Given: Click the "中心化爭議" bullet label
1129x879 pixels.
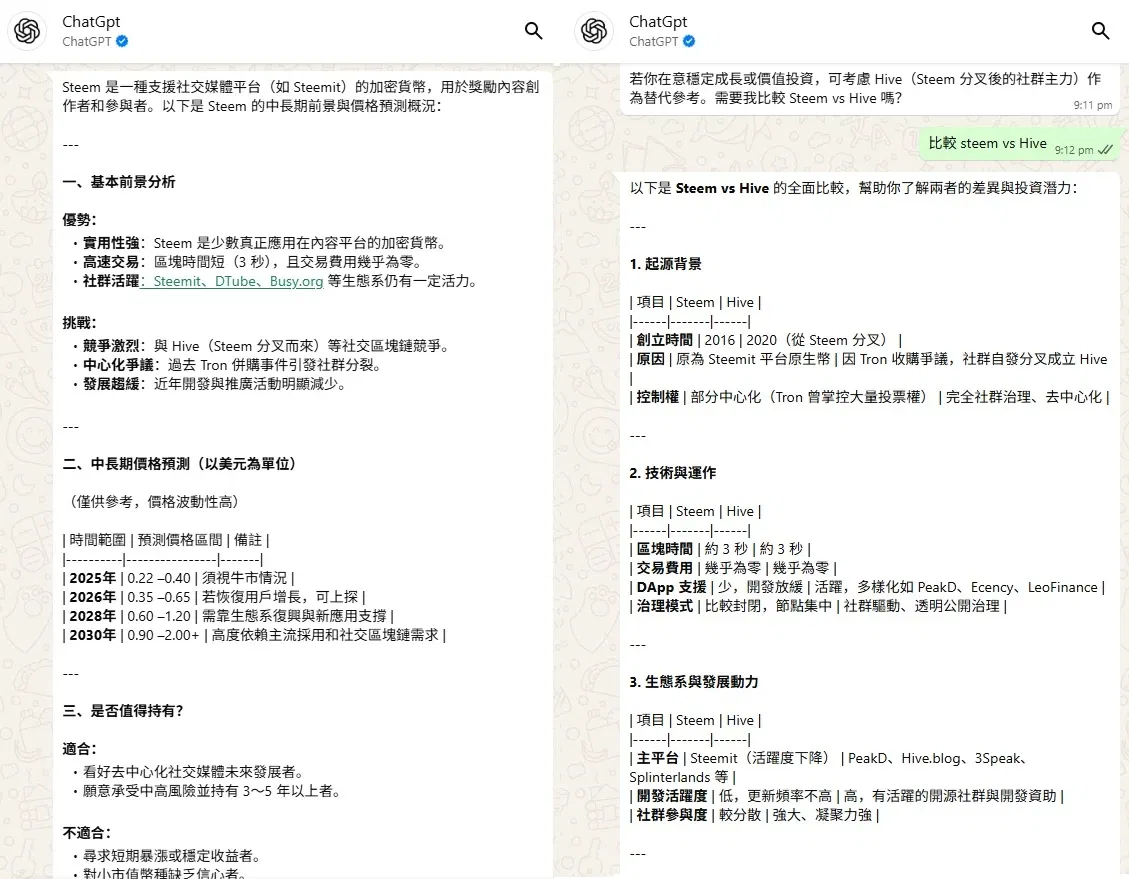Looking at the screenshot, I should 118,365.
